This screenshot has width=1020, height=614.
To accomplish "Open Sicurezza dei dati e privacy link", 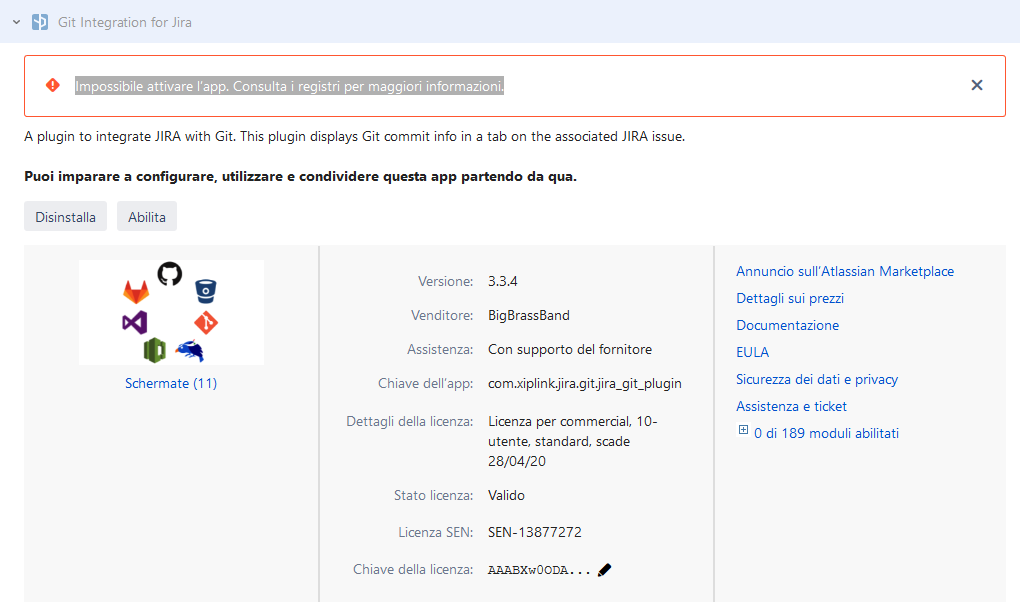I will 817,379.
